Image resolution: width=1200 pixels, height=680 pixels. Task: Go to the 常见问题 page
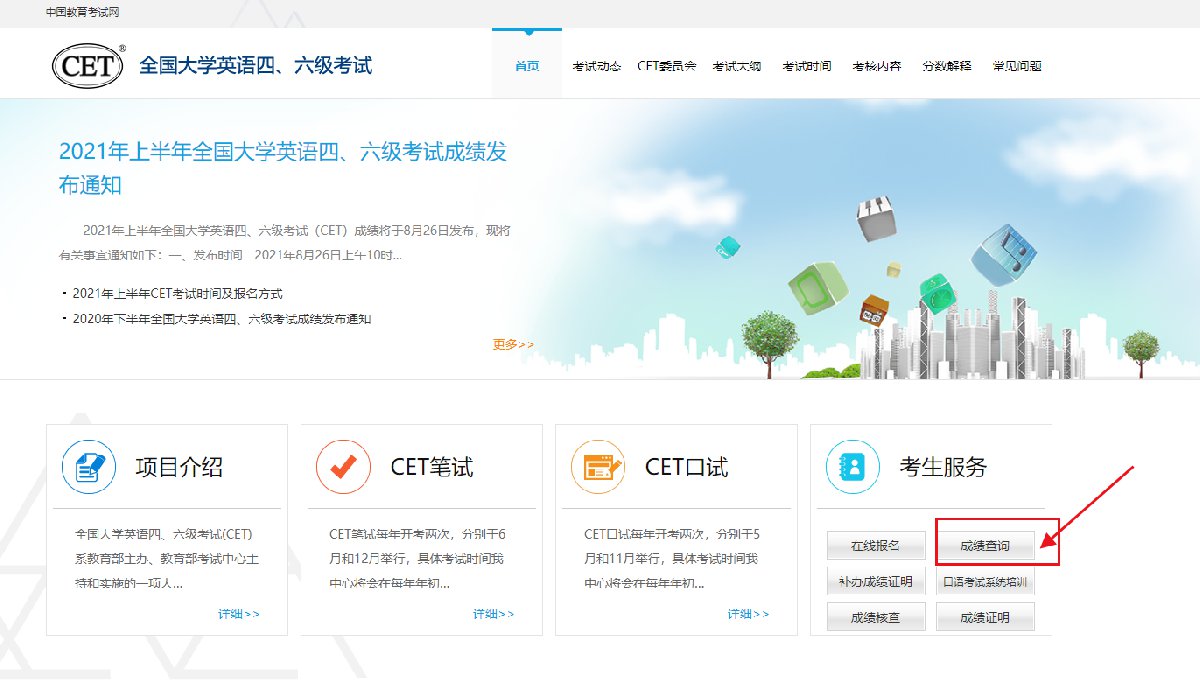pos(1017,66)
